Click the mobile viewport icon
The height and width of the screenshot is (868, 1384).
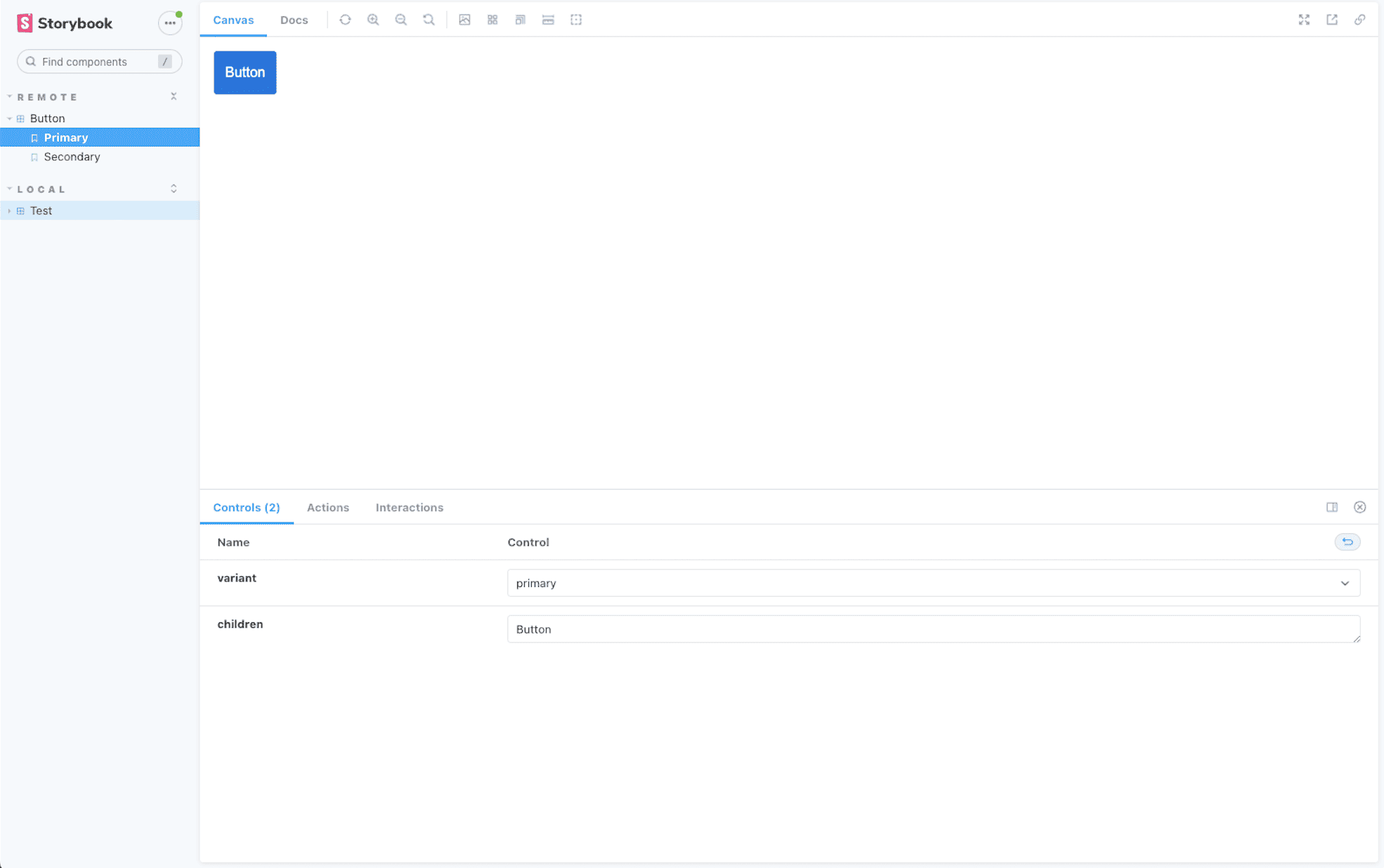(520, 20)
